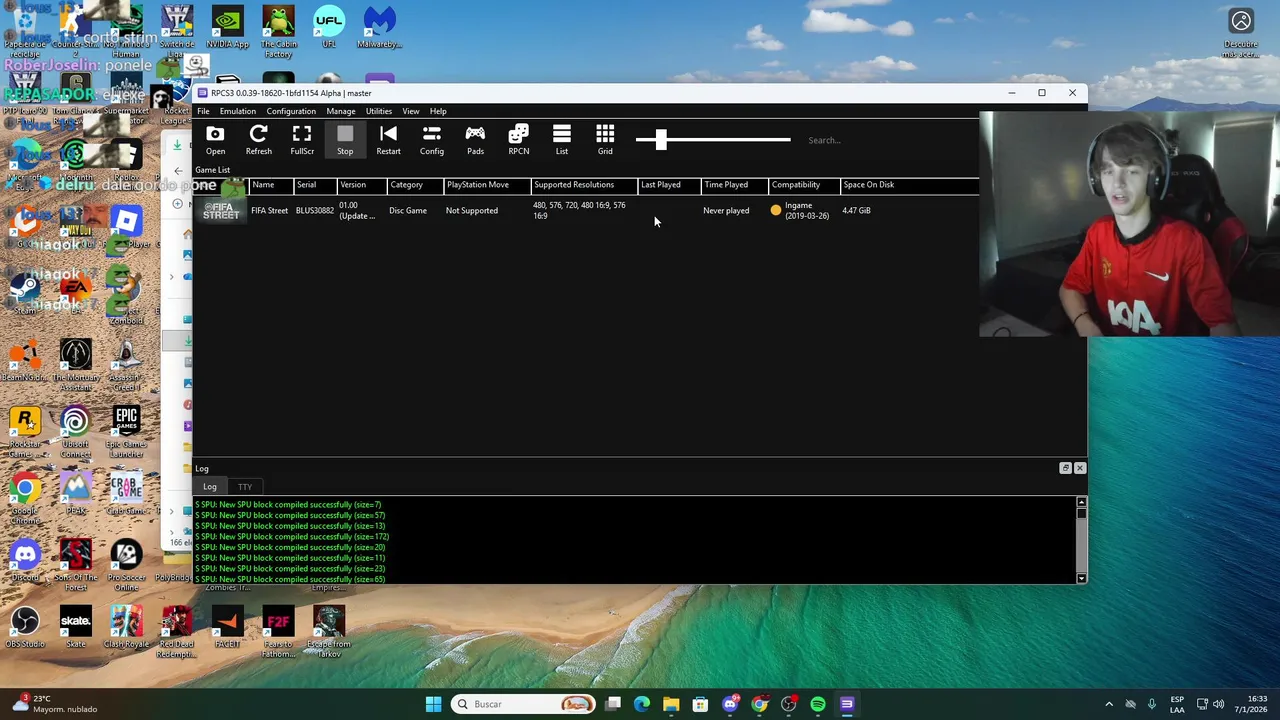Open the UFL desktop shortcut
The width and height of the screenshot is (1280, 720).
pyautogui.click(x=329, y=28)
